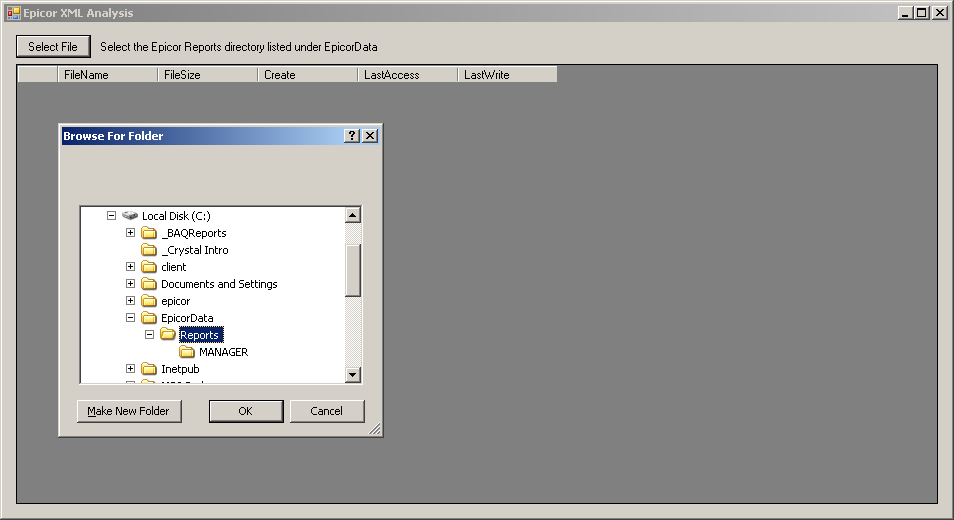The image size is (954, 520).
Task: Expand the Documents and Settings node
Action: pyautogui.click(x=130, y=283)
